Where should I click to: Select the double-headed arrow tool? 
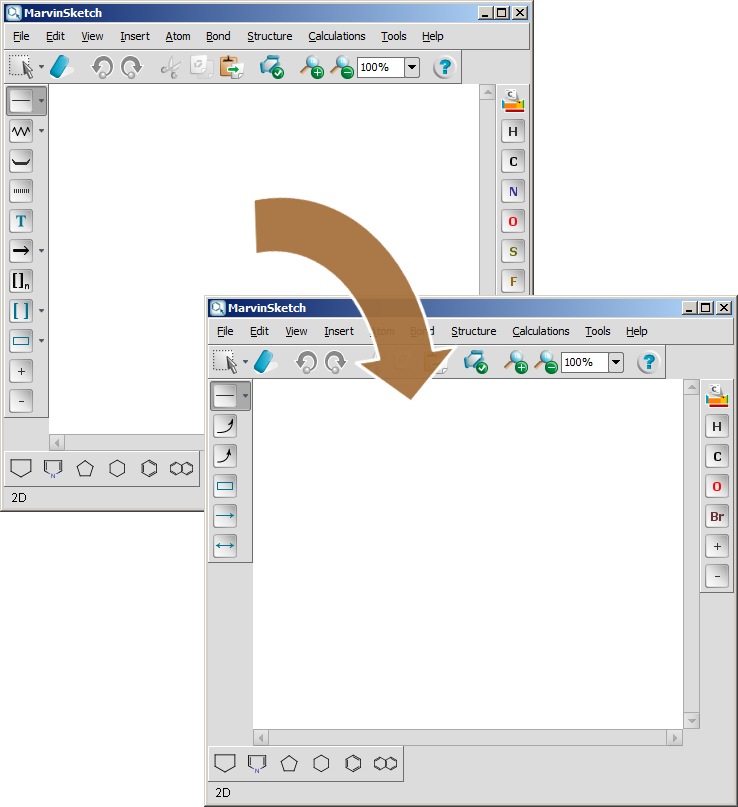tap(225, 546)
